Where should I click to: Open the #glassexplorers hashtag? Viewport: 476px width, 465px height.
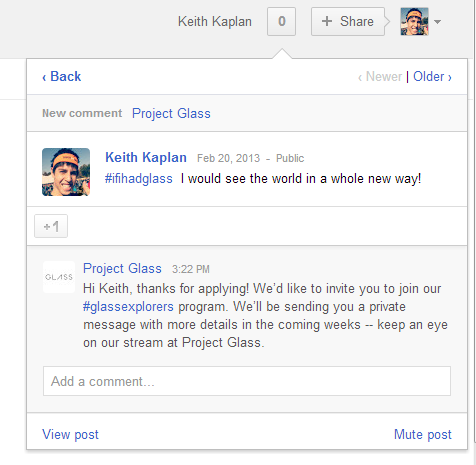(x=128, y=307)
